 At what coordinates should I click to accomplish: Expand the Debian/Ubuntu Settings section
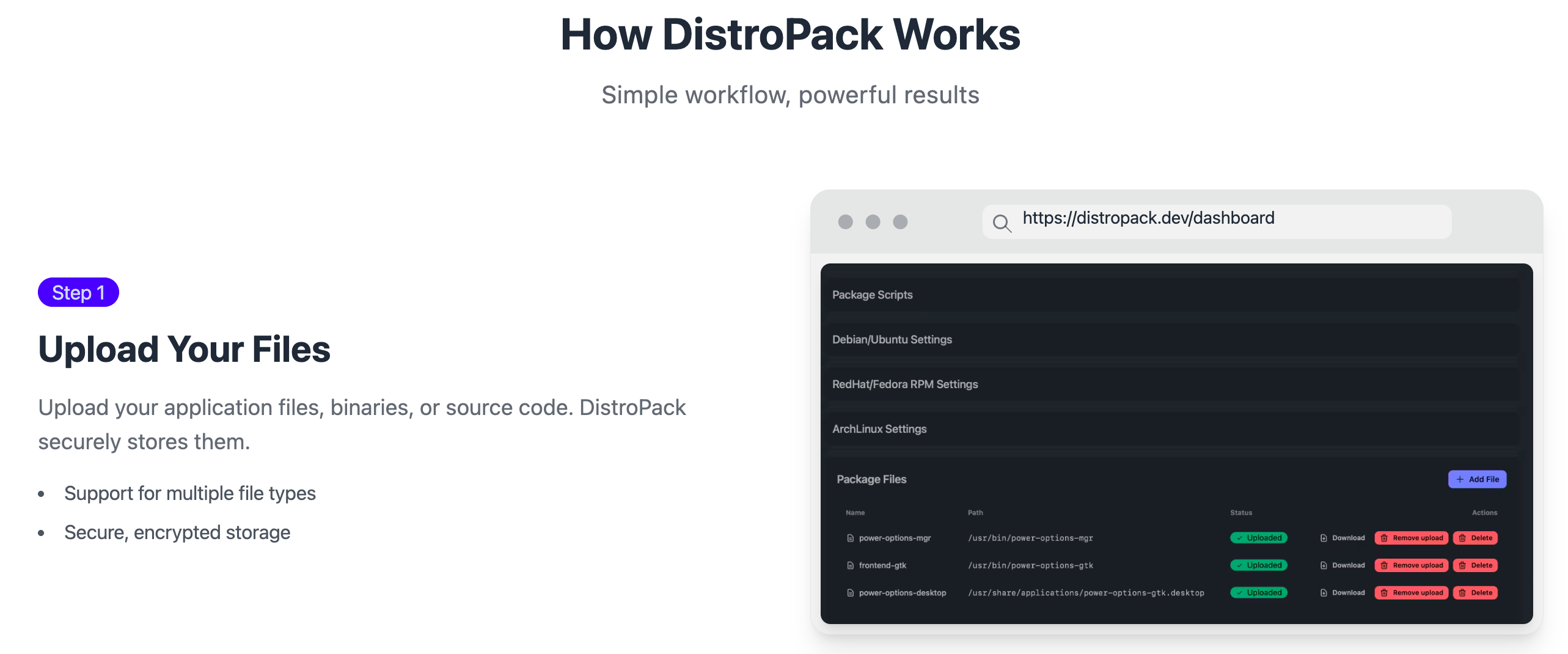(x=892, y=339)
